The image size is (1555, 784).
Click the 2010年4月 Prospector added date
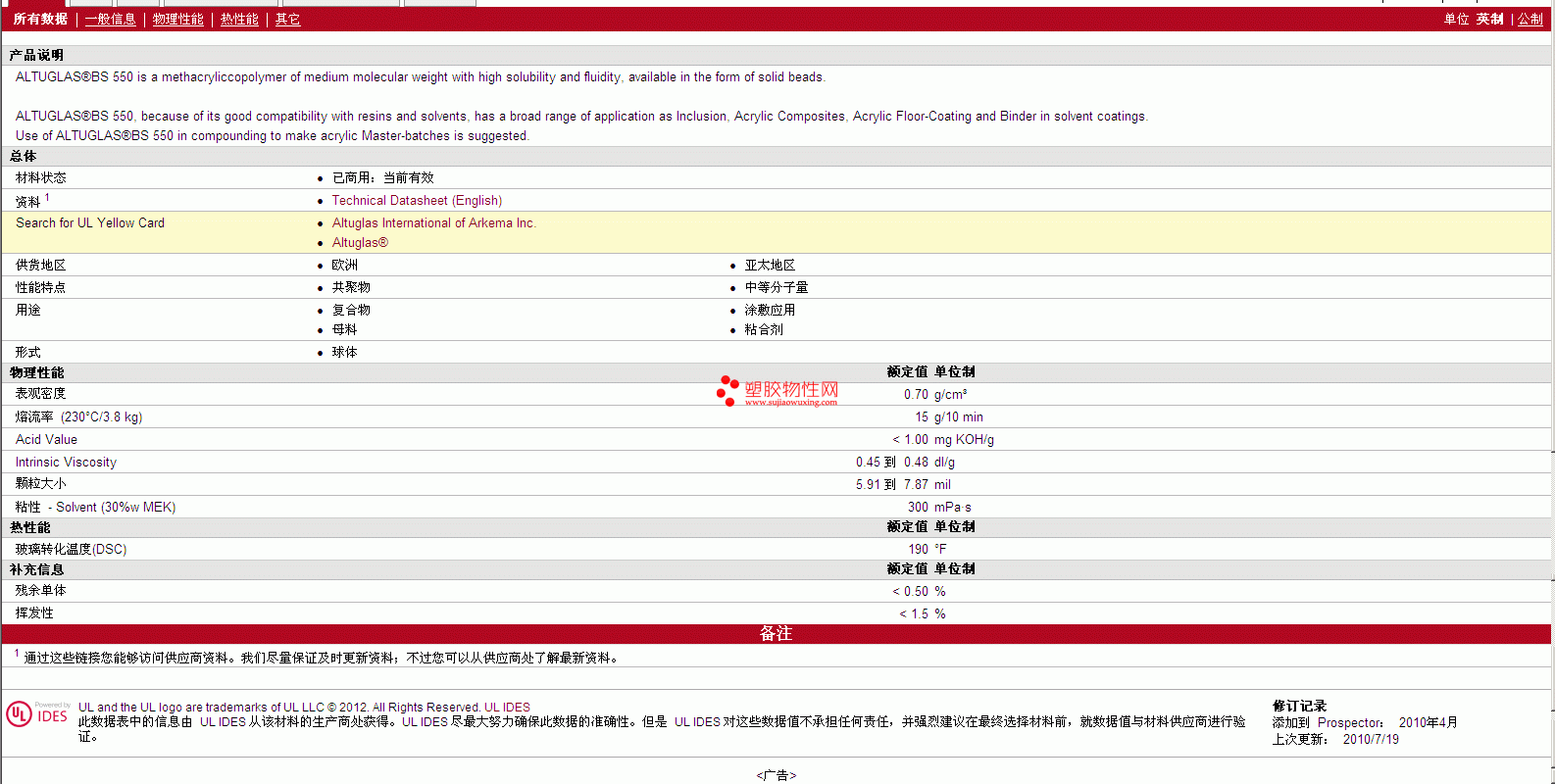[x=1428, y=722]
